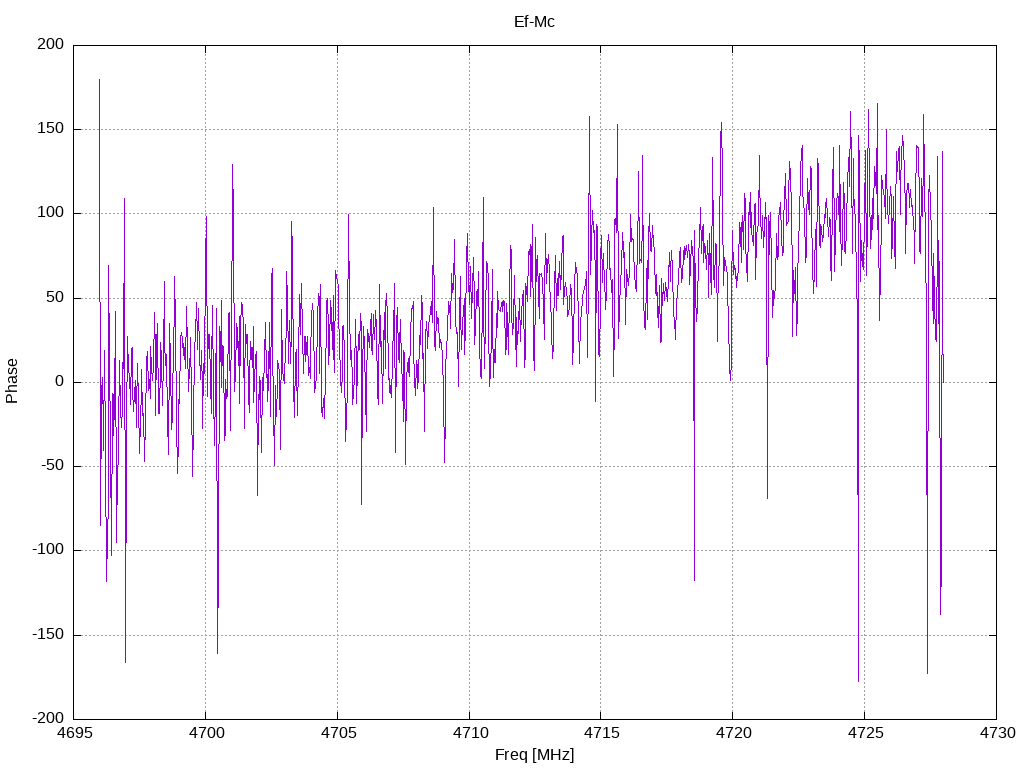This screenshot has height=768, width=1024.
Task: Click x-axis tick label 4700
Action: pos(206,733)
